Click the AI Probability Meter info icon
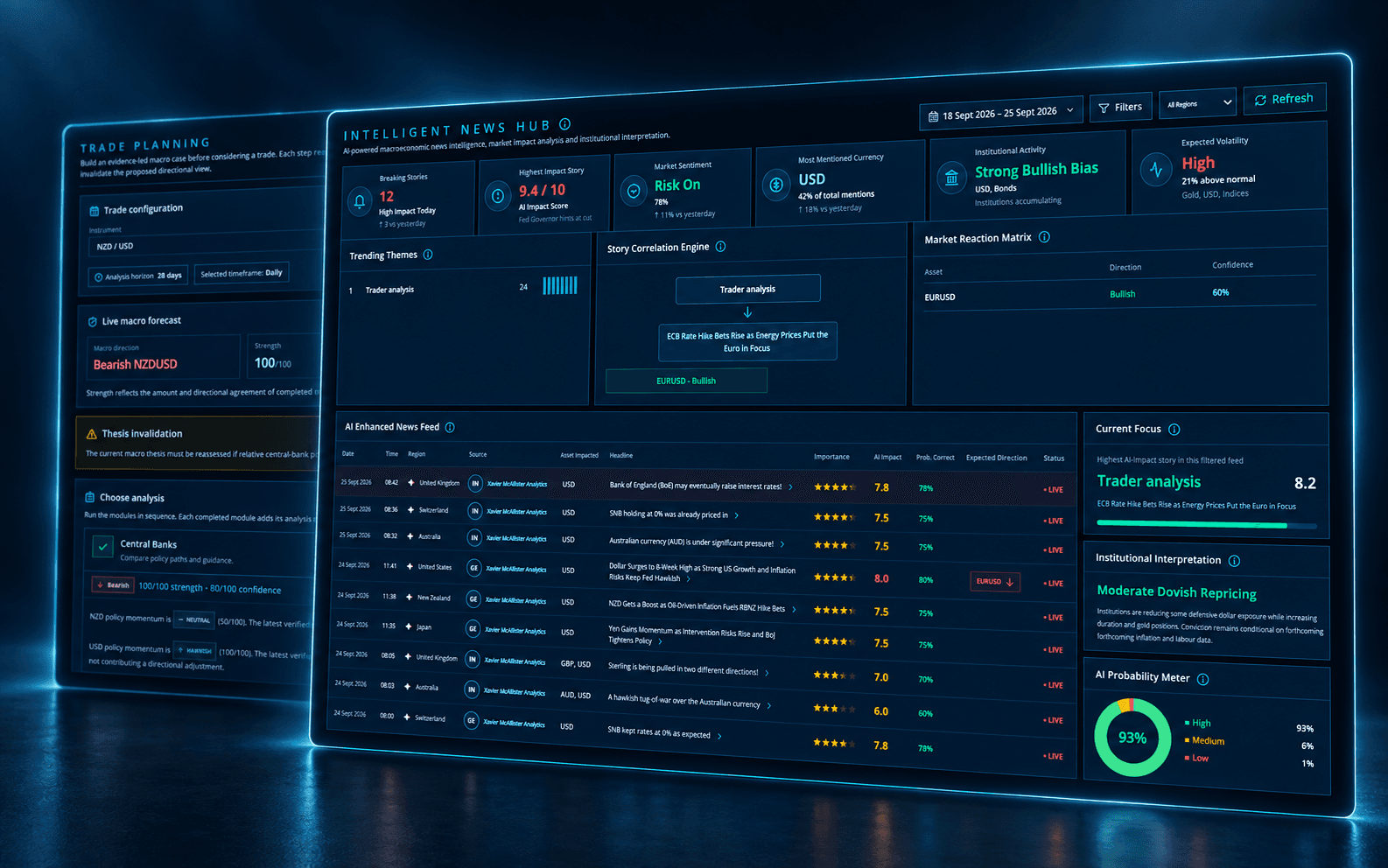 (1203, 679)
